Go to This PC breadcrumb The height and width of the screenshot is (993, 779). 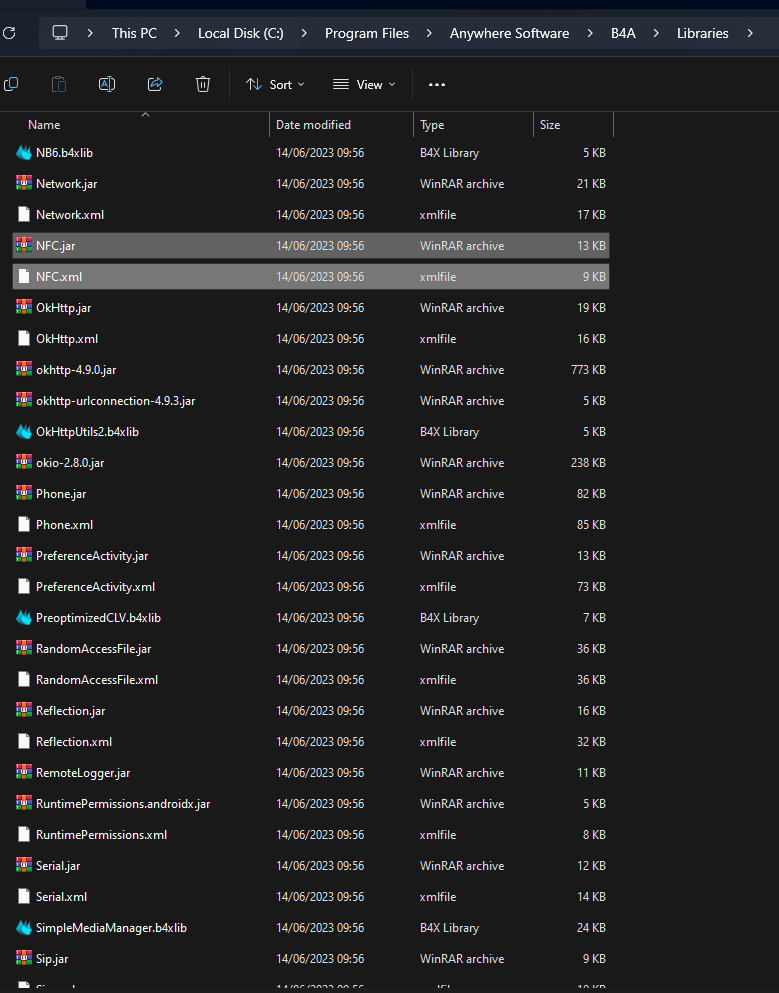[x=134, y=33]
